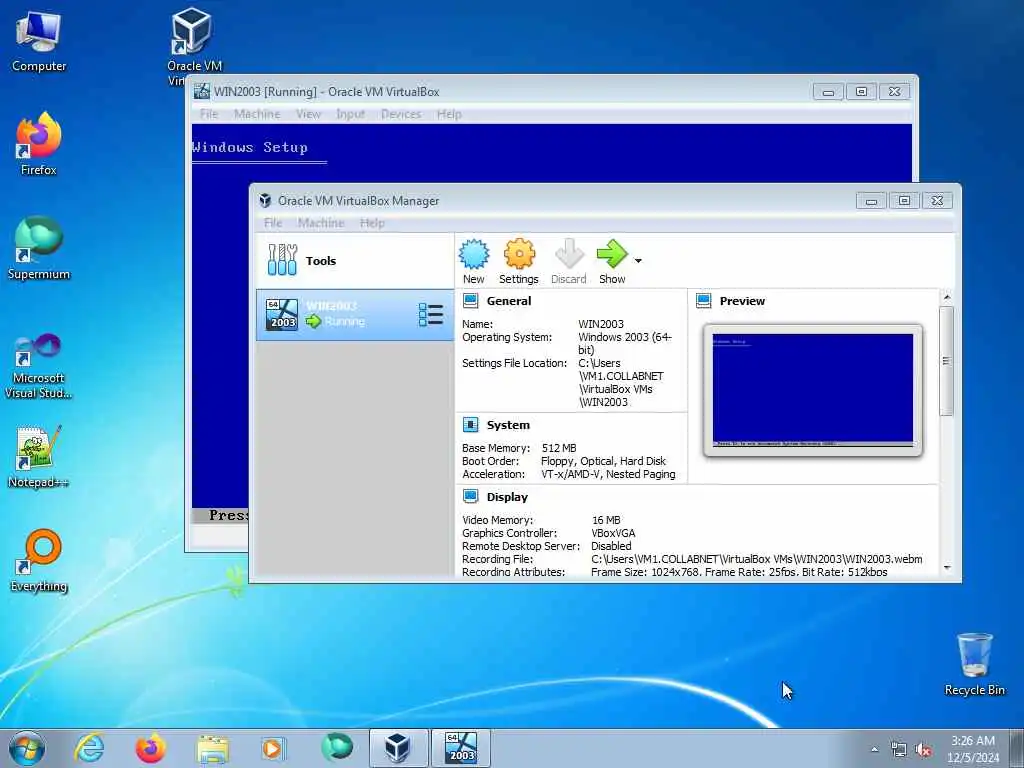Click the VBoxVGA graphics controller value

click(613, 533)
